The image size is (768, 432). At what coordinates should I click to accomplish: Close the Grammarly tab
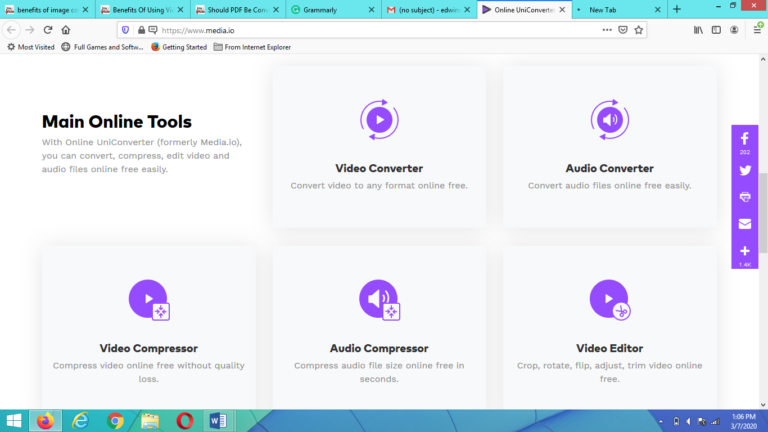(371, 10)
